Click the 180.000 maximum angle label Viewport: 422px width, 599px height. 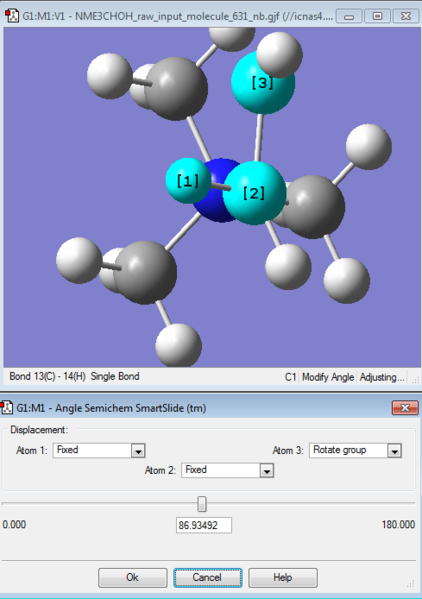398,525
